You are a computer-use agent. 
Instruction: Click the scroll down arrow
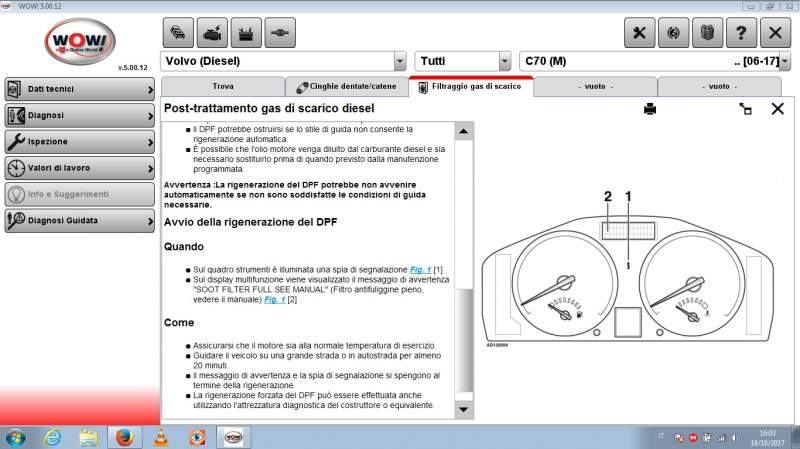coord(463,409)
